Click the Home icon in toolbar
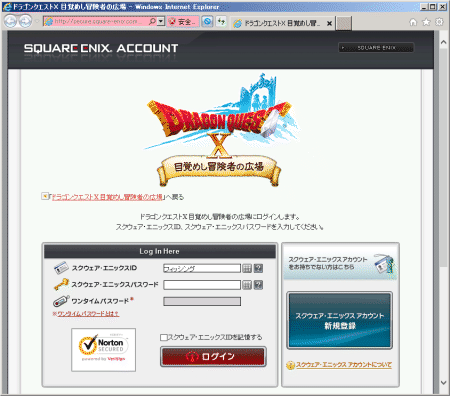 [413, 22]
